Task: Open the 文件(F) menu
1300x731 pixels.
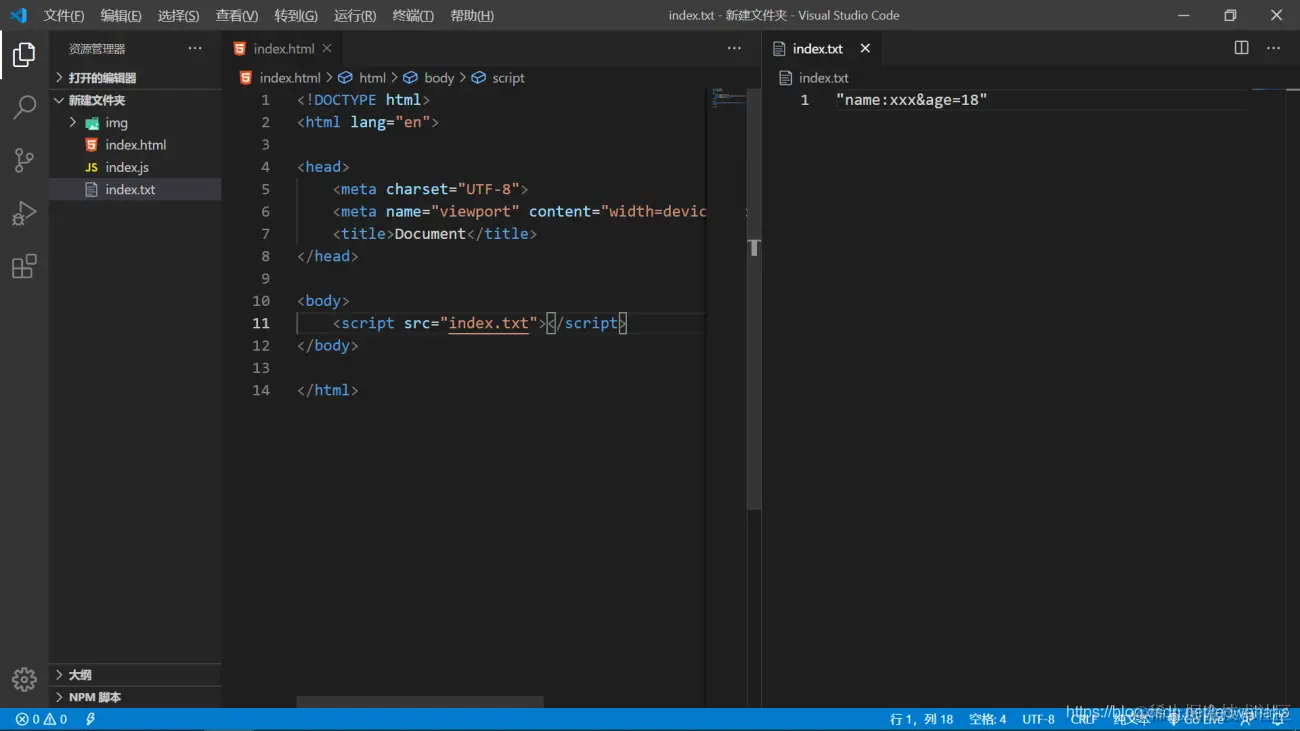Action: point(64,15)
